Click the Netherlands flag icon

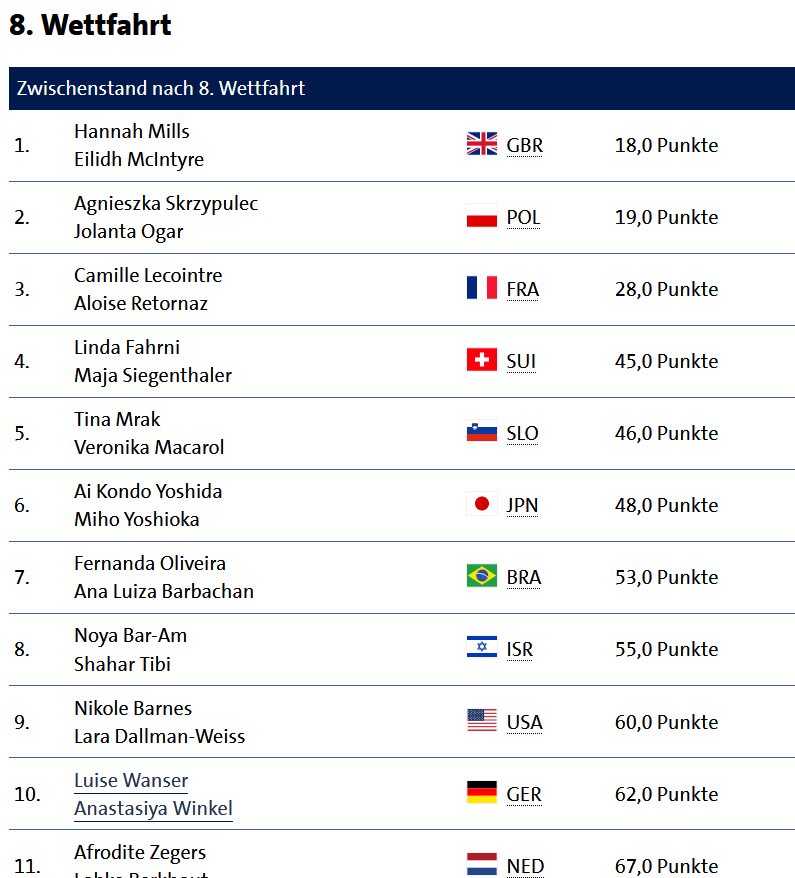pos(481,864)
